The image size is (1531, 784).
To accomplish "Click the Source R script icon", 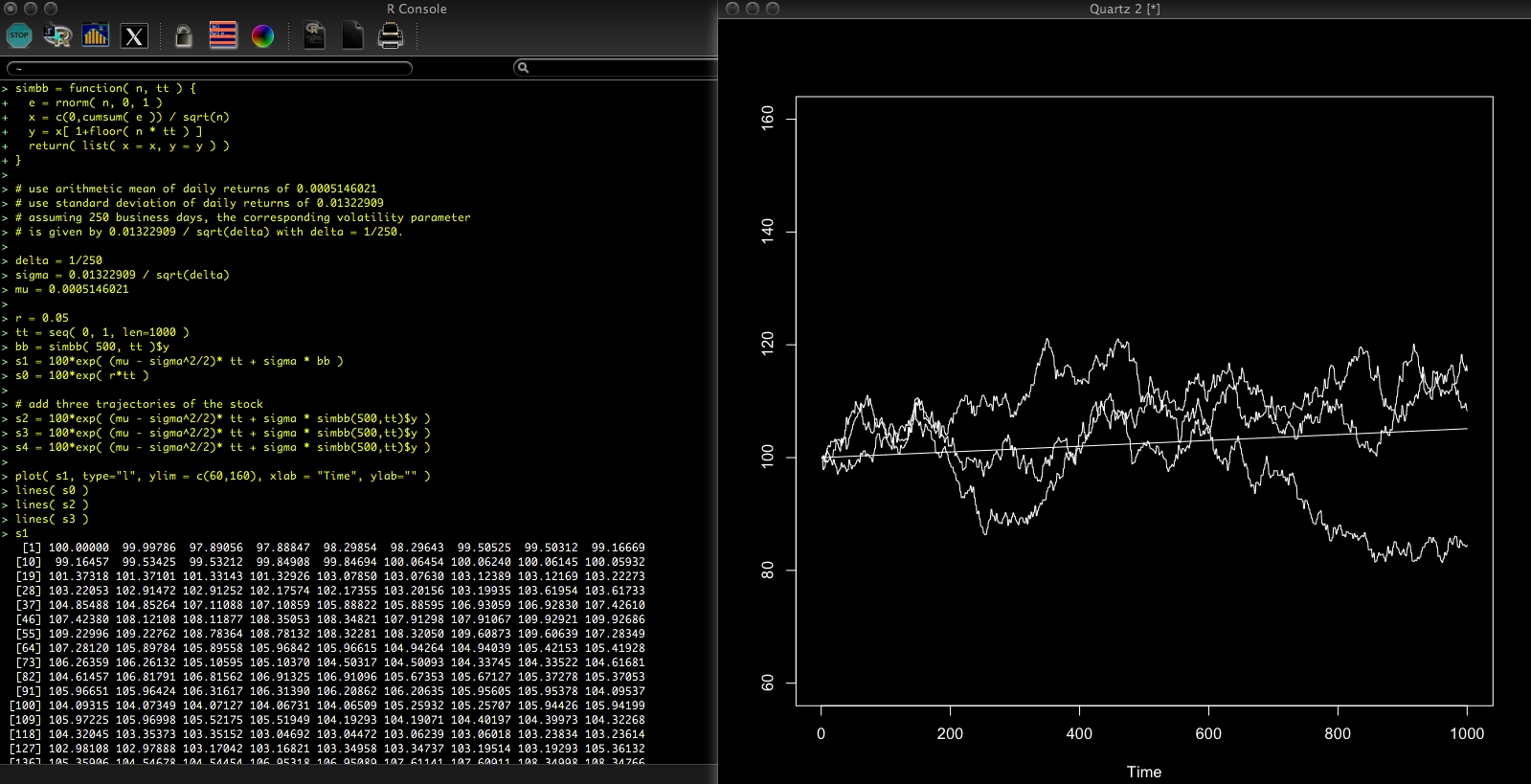I will (x=57, y=36).
